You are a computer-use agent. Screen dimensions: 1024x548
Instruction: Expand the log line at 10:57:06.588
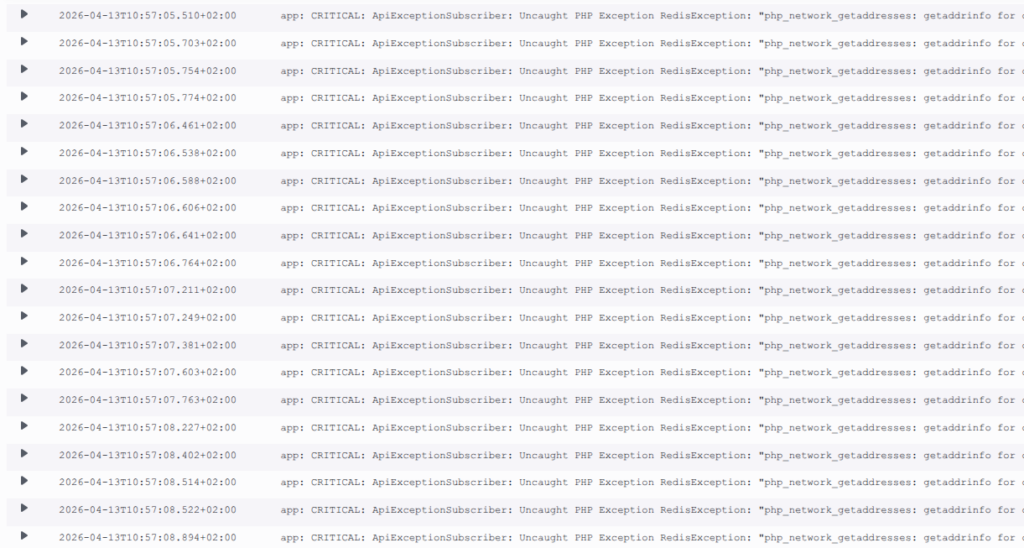coord(24,178)
